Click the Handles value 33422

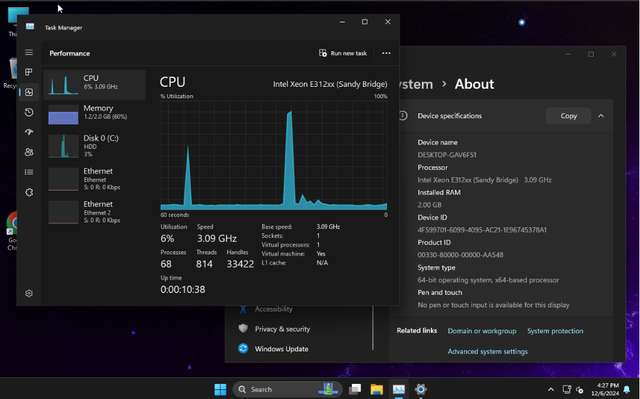240,264
